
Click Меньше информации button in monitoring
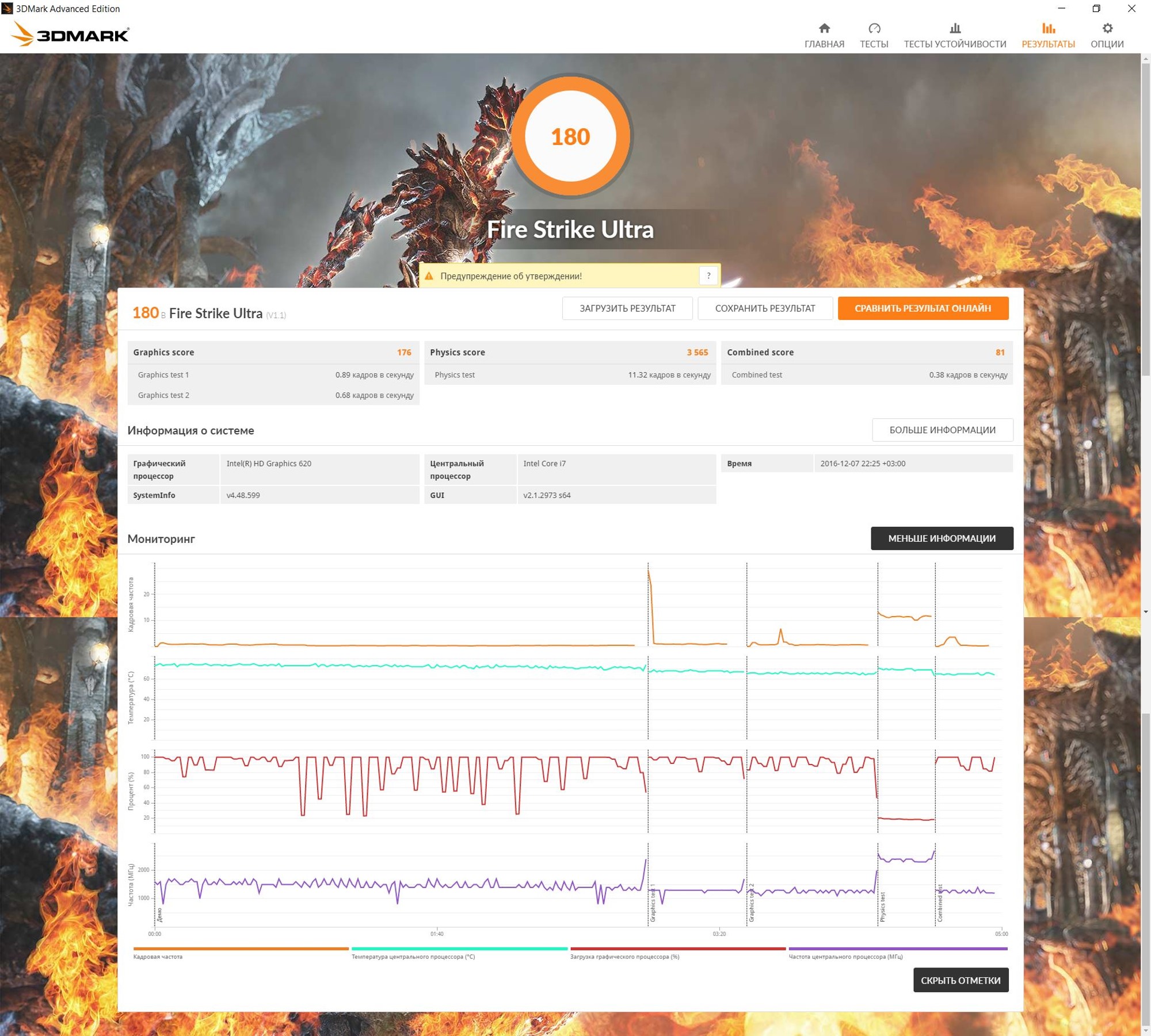click(x=942, y=538)
